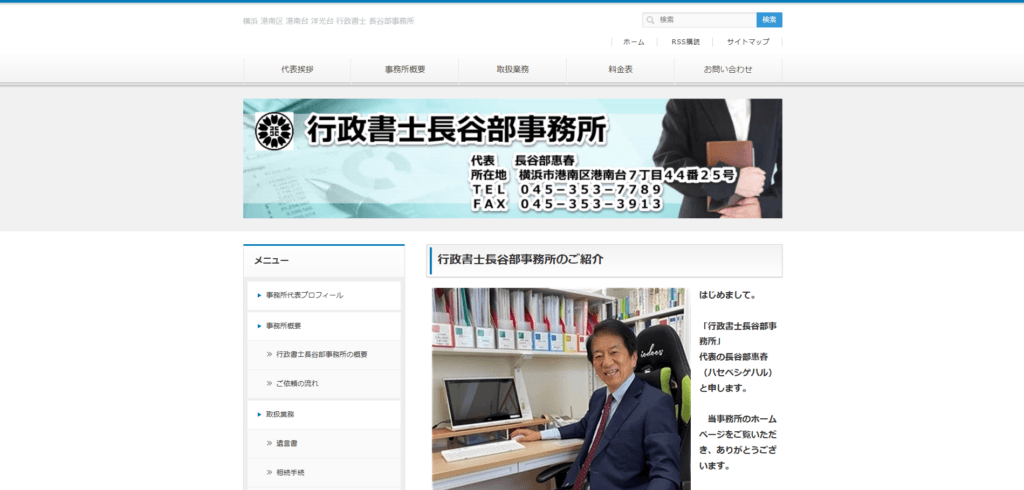Image resolution: width=1024 pixels, height=490 pixels.
Task: Go to the サイトマップ page
Action: click(748, 42)
